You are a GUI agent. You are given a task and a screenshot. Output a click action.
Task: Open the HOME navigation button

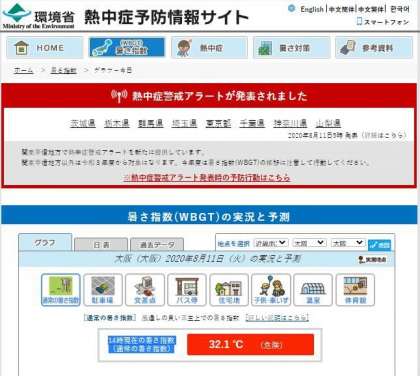click(44, 48)
